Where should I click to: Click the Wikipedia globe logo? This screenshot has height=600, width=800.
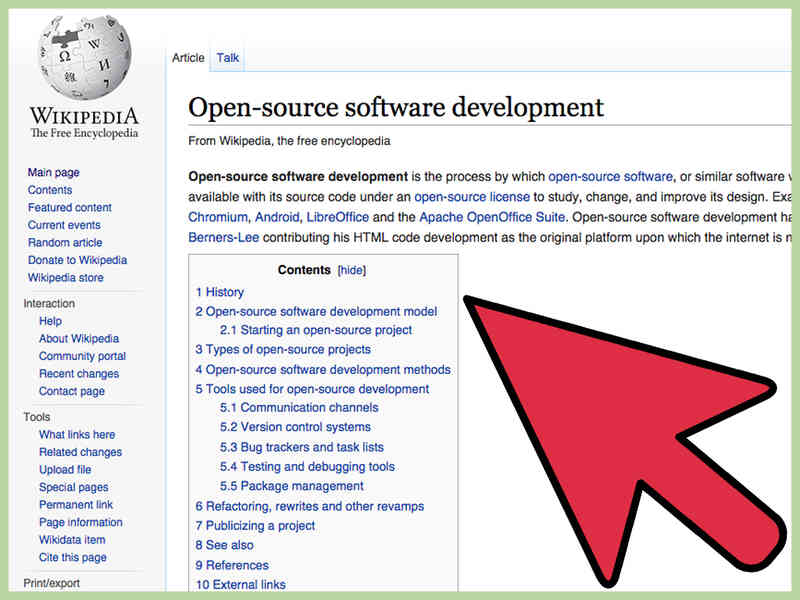point(84,57)
